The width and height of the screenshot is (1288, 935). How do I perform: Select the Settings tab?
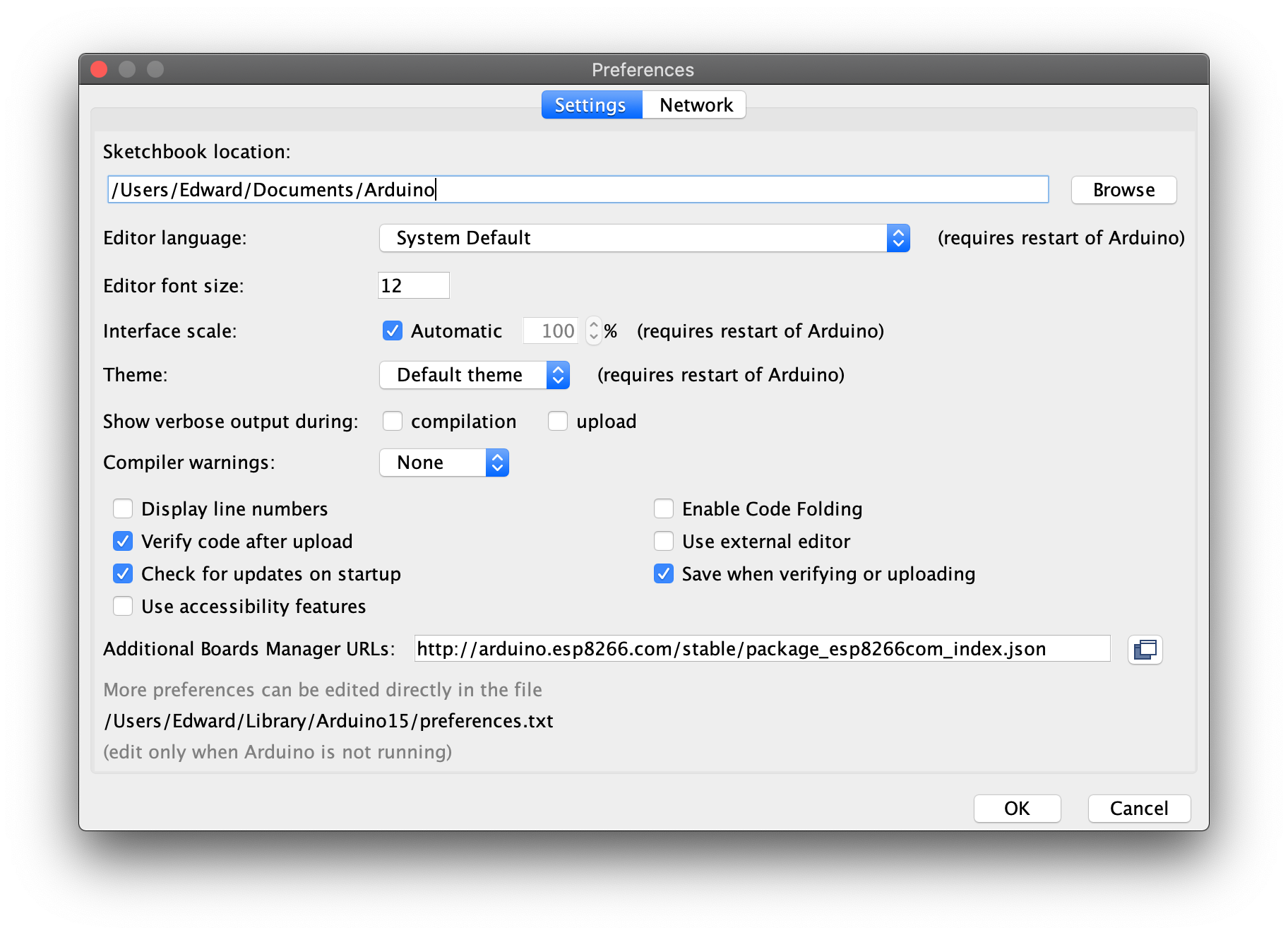(592, 105)
